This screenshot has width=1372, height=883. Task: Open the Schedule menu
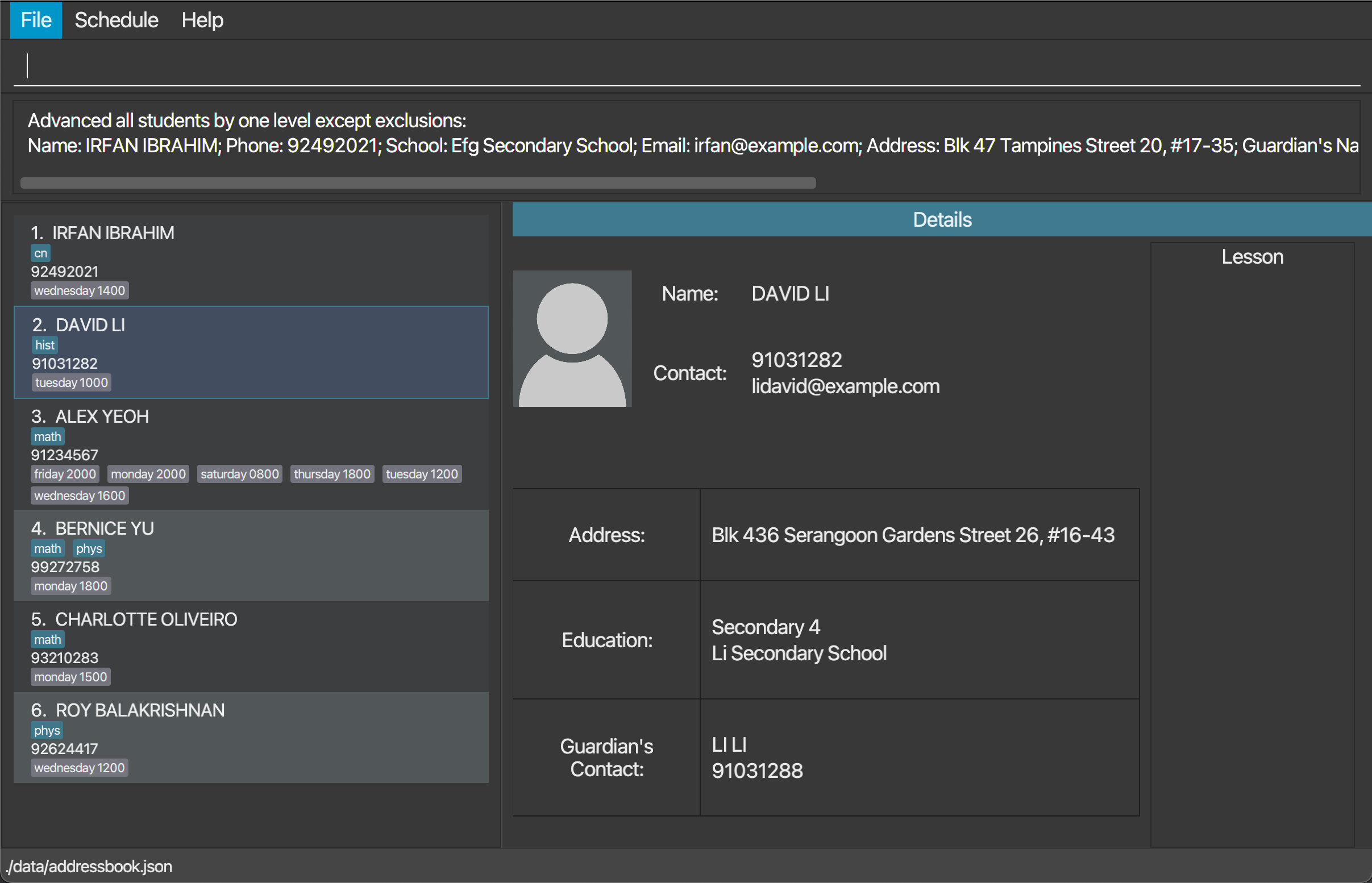tap(116, 19)
